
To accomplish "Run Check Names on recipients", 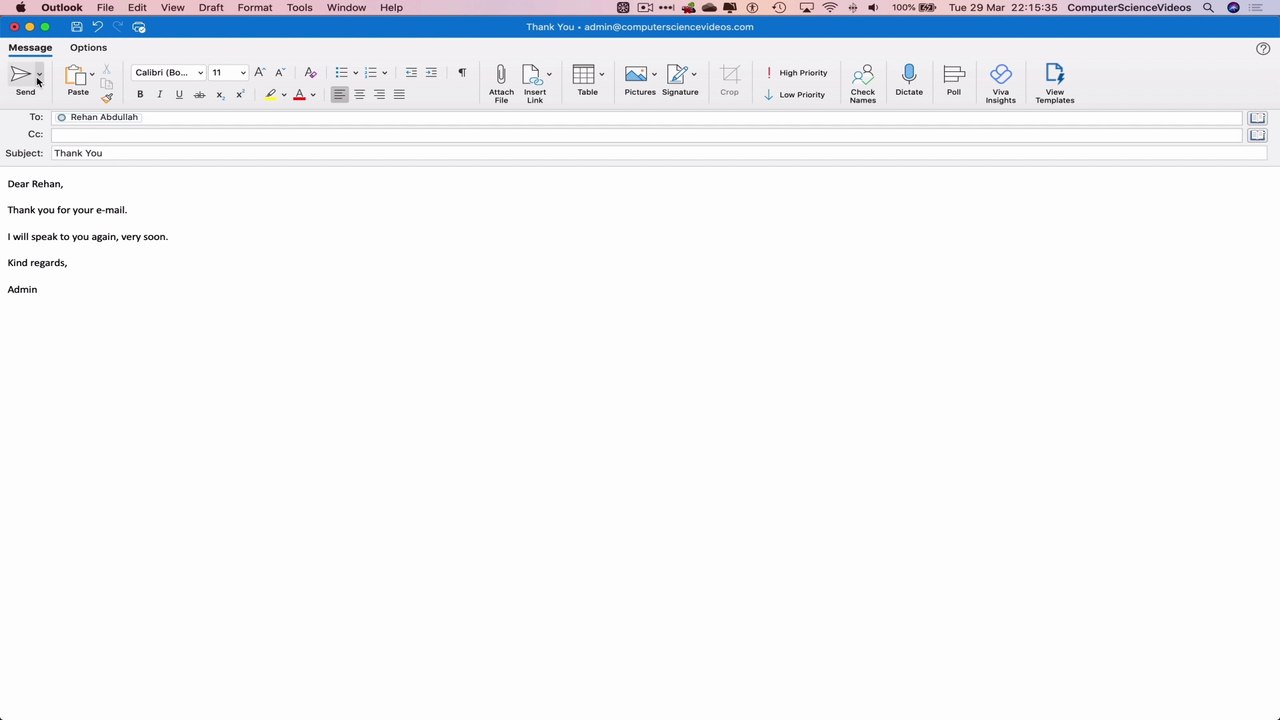I will click(863, 84).
